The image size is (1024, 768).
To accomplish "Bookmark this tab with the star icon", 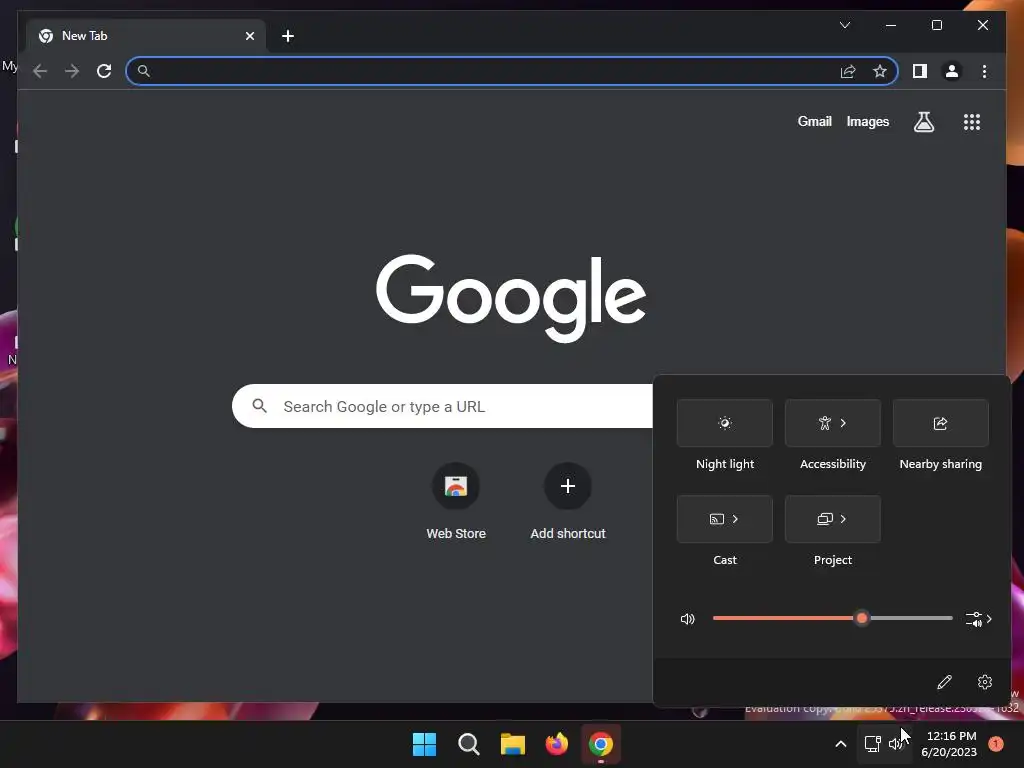I will [x=880, y=71].
